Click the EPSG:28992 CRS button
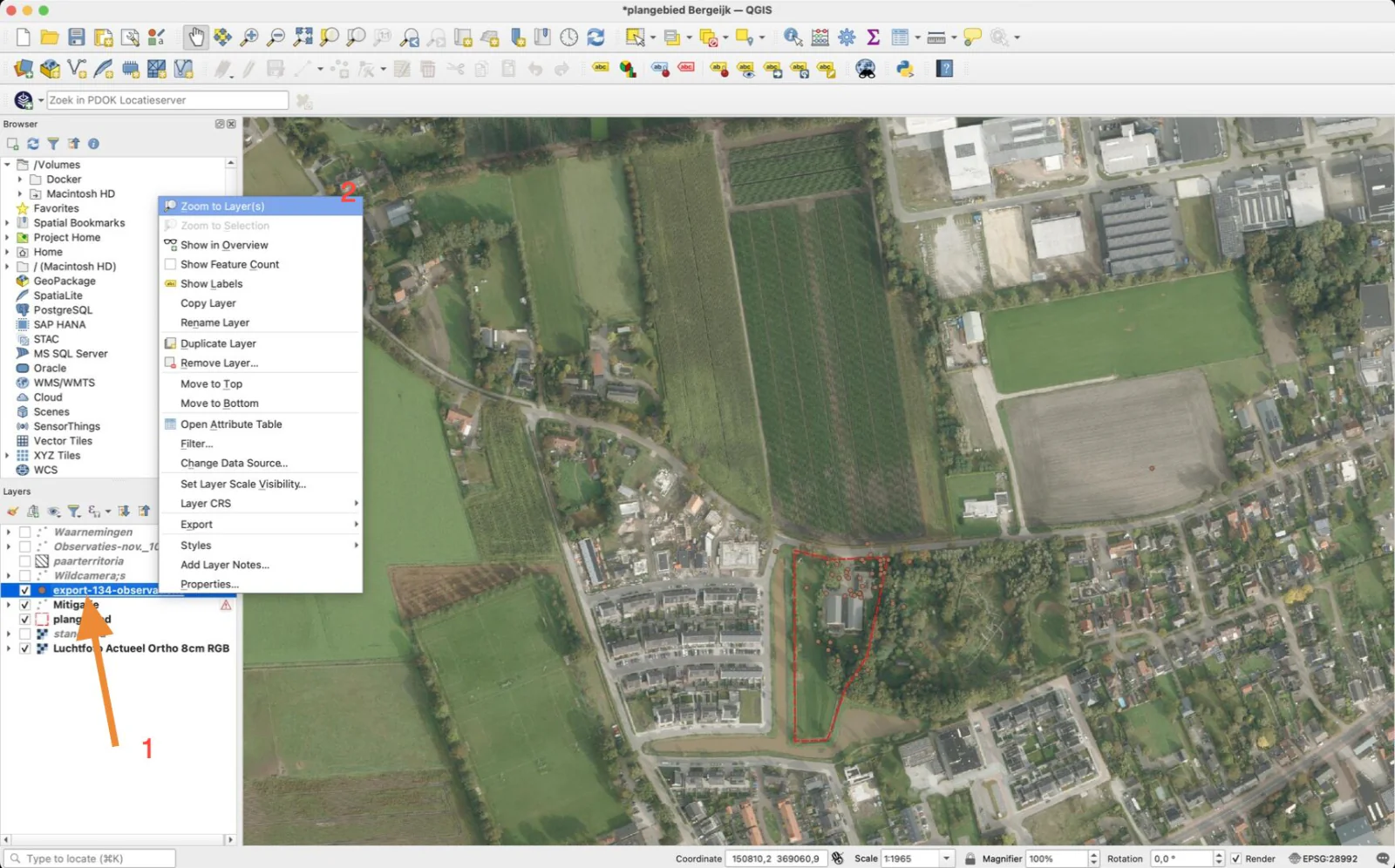The width and height of the screenshot is (1395, 868). coord(1323,858)
